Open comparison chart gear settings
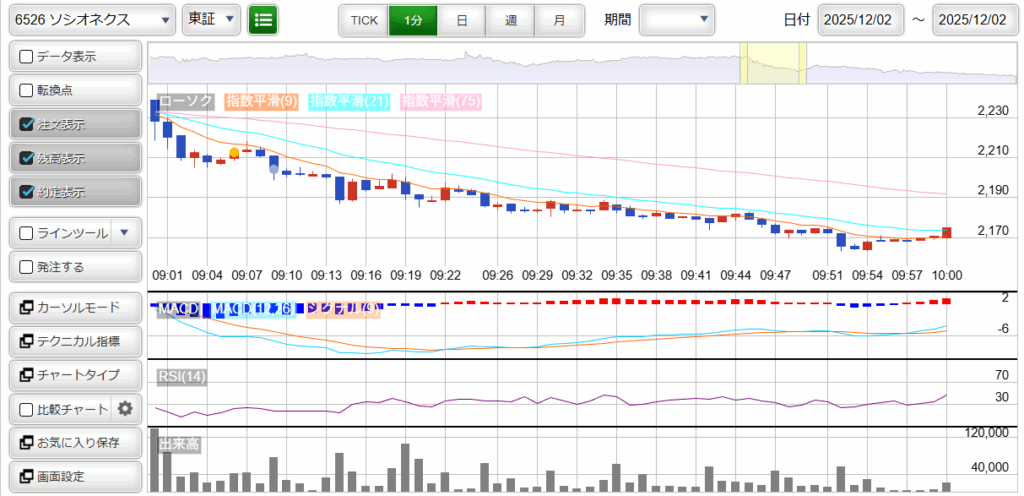 (x=125, y=408)
